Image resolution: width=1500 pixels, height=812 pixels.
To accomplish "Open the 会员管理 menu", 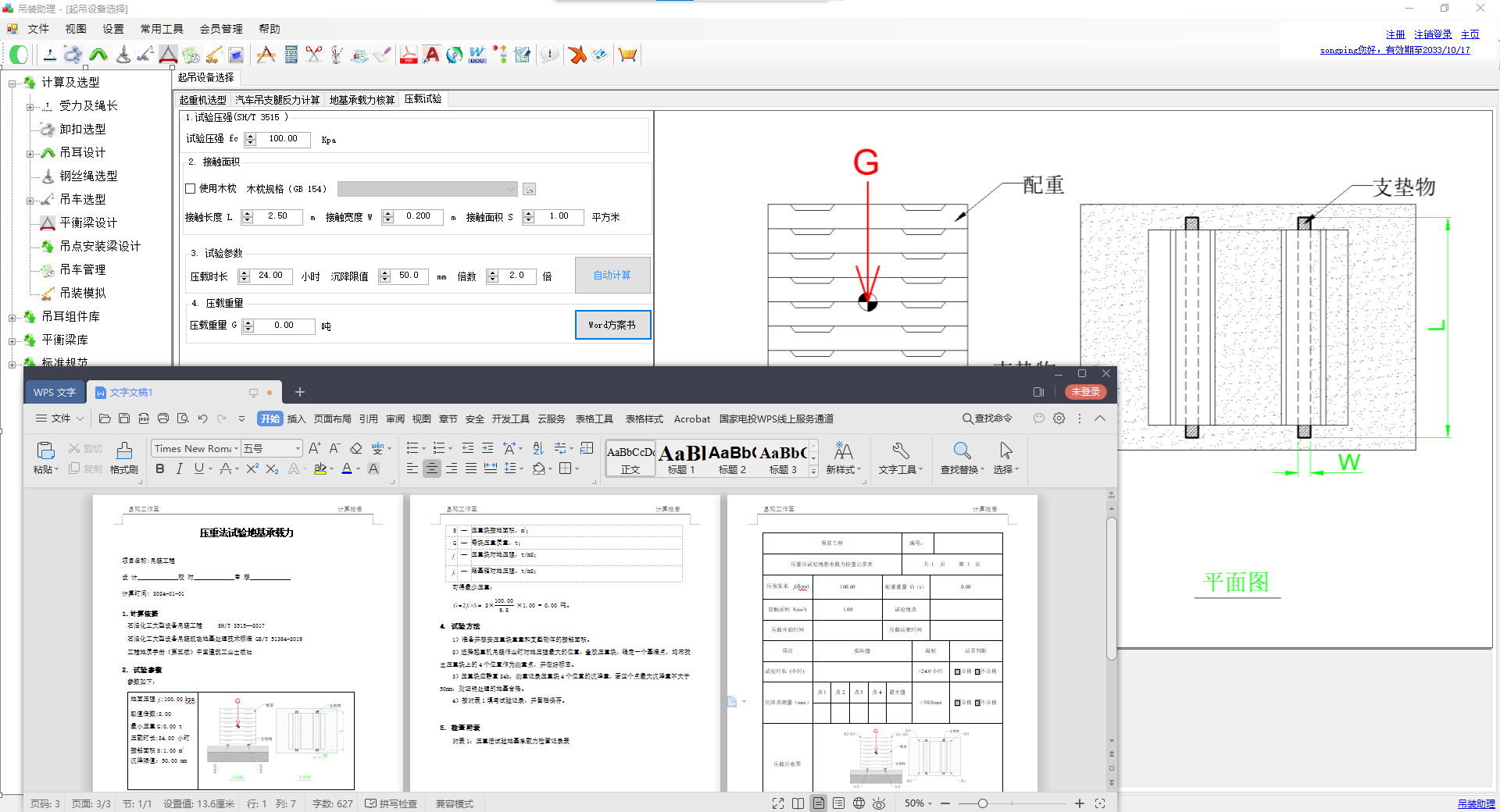I will point(221,29).
